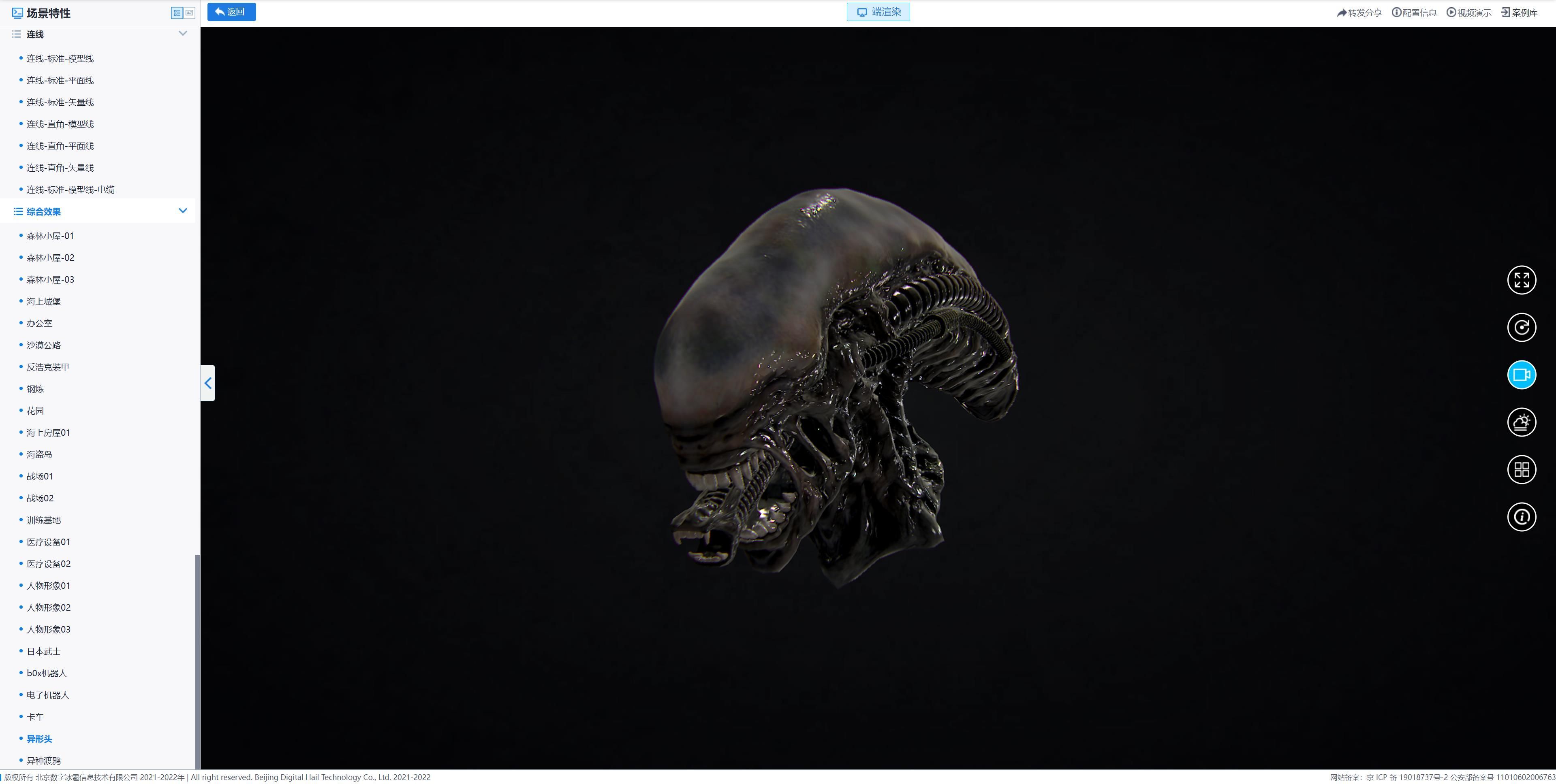The height and width of the screenshot is (784, 1556).
Task: Open scene 训练基地
Action: tap(43, 520)
